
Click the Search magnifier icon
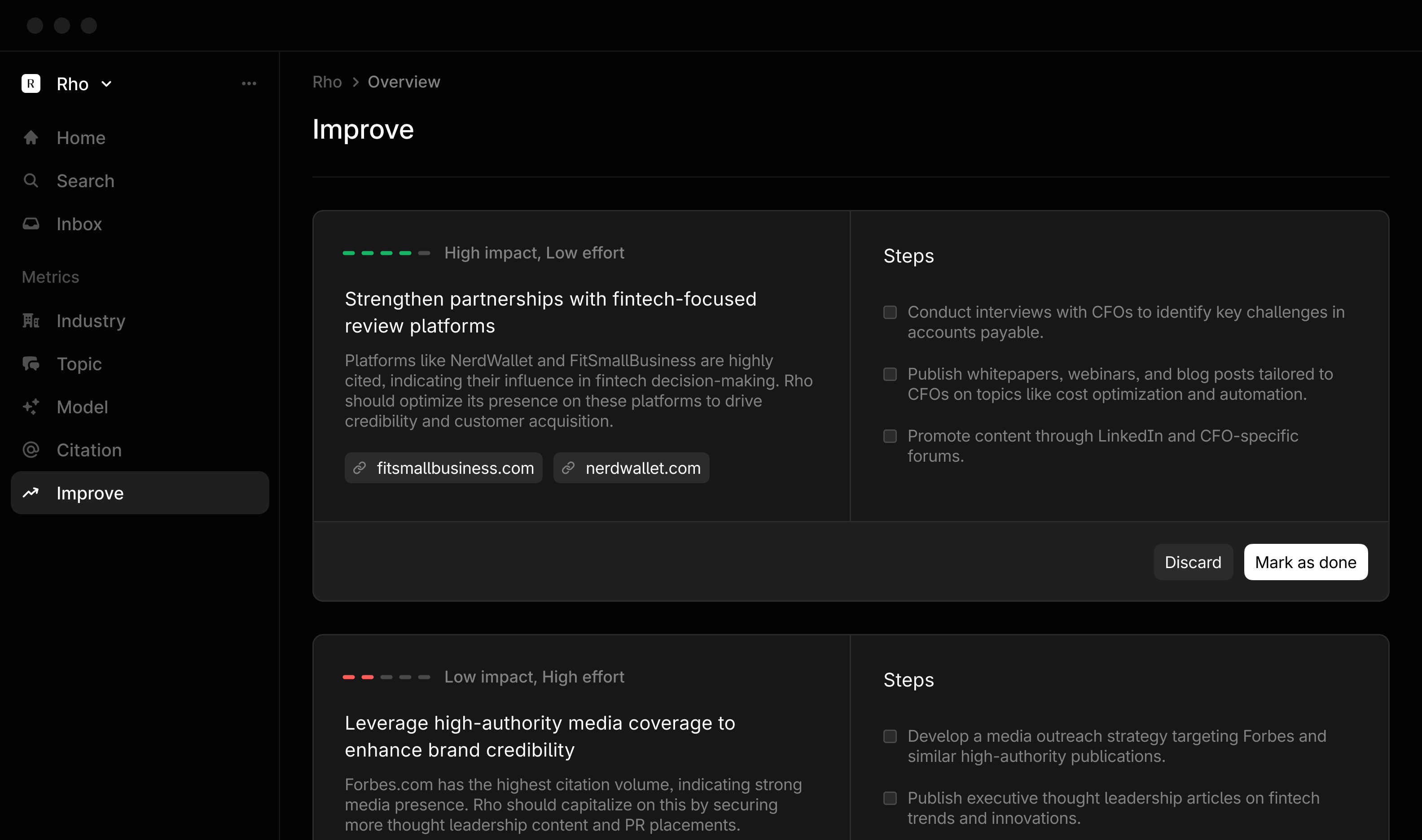[31, 180]
